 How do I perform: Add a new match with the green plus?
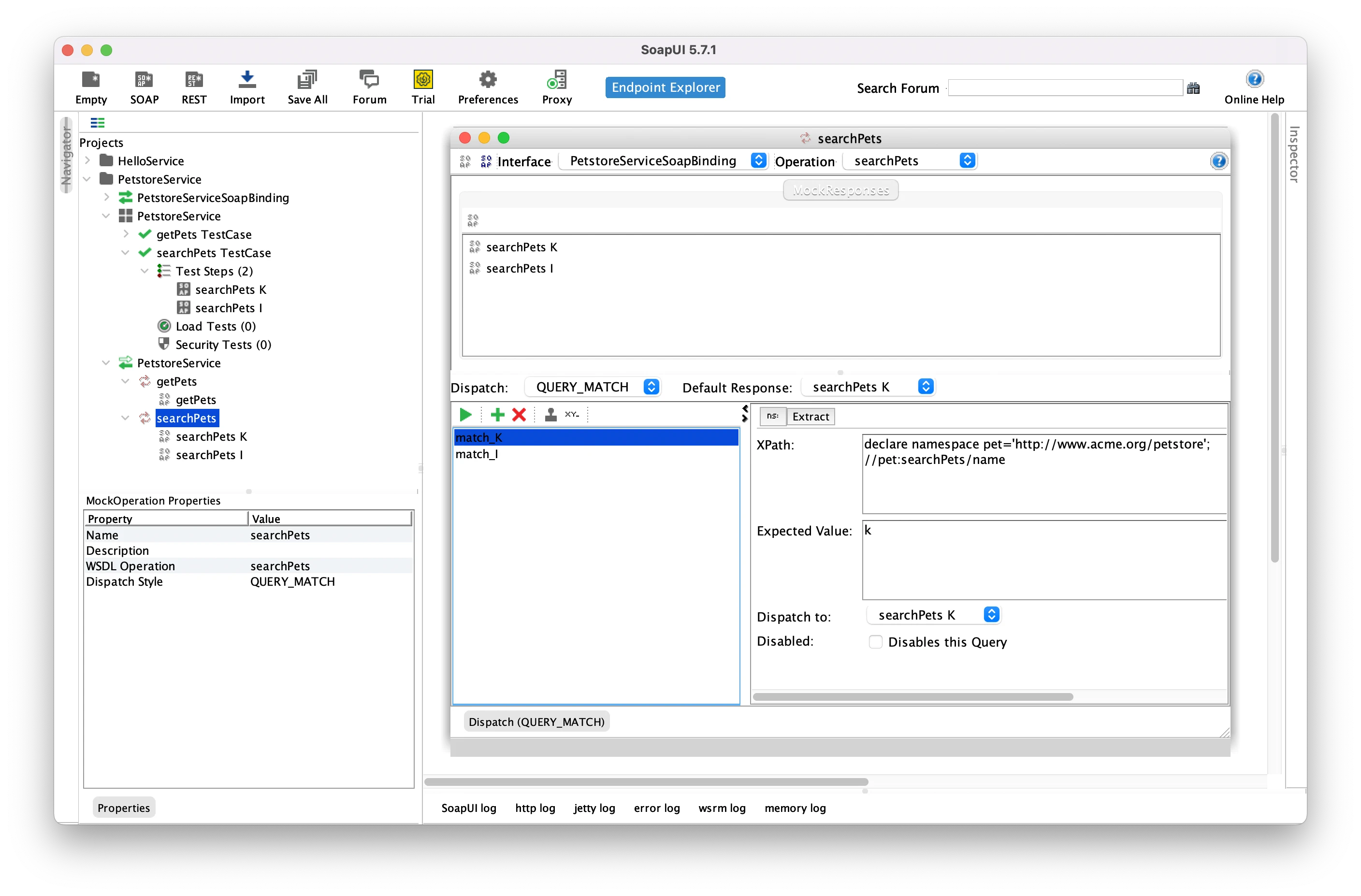coord(497,415)
